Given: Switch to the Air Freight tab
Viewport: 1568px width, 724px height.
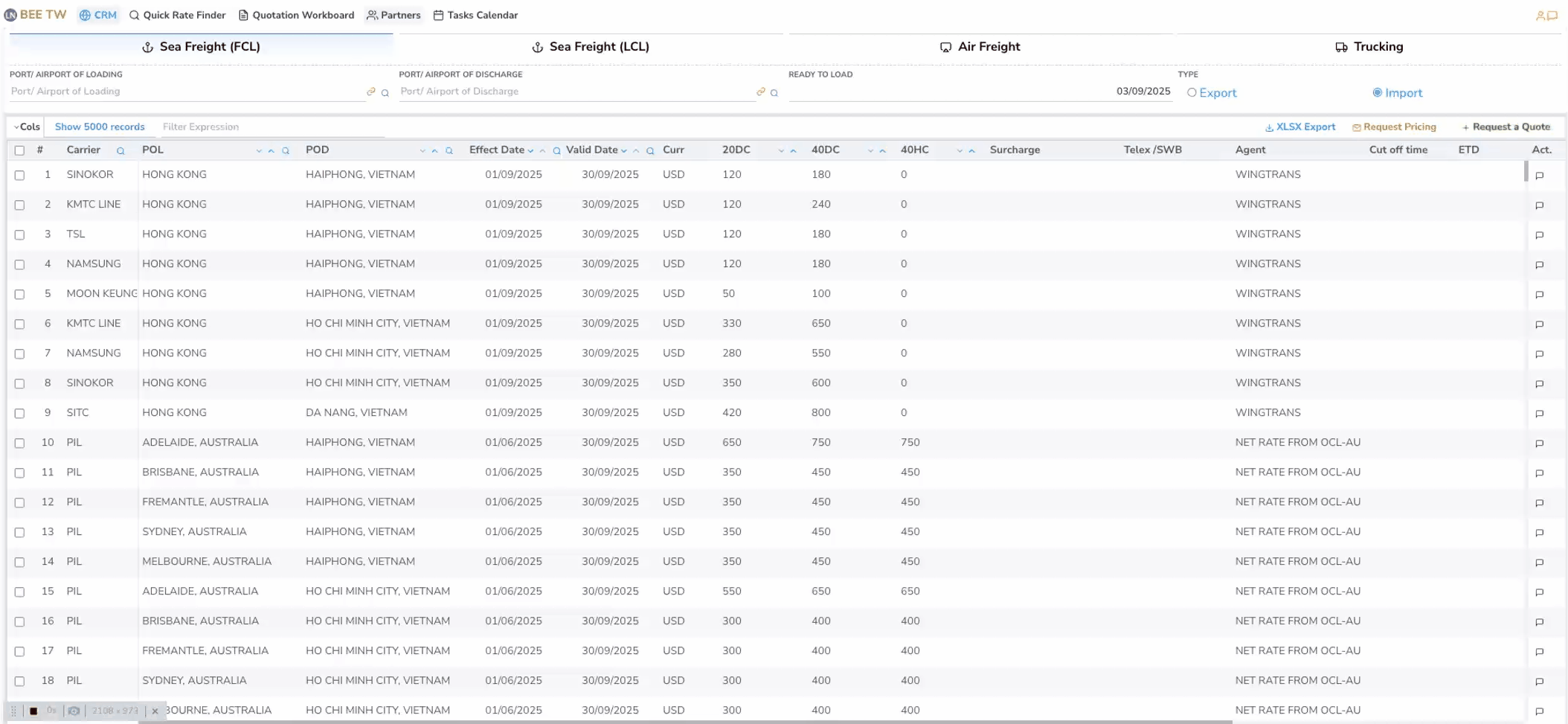Looking at the screenshot, I should tap(980, 47).
